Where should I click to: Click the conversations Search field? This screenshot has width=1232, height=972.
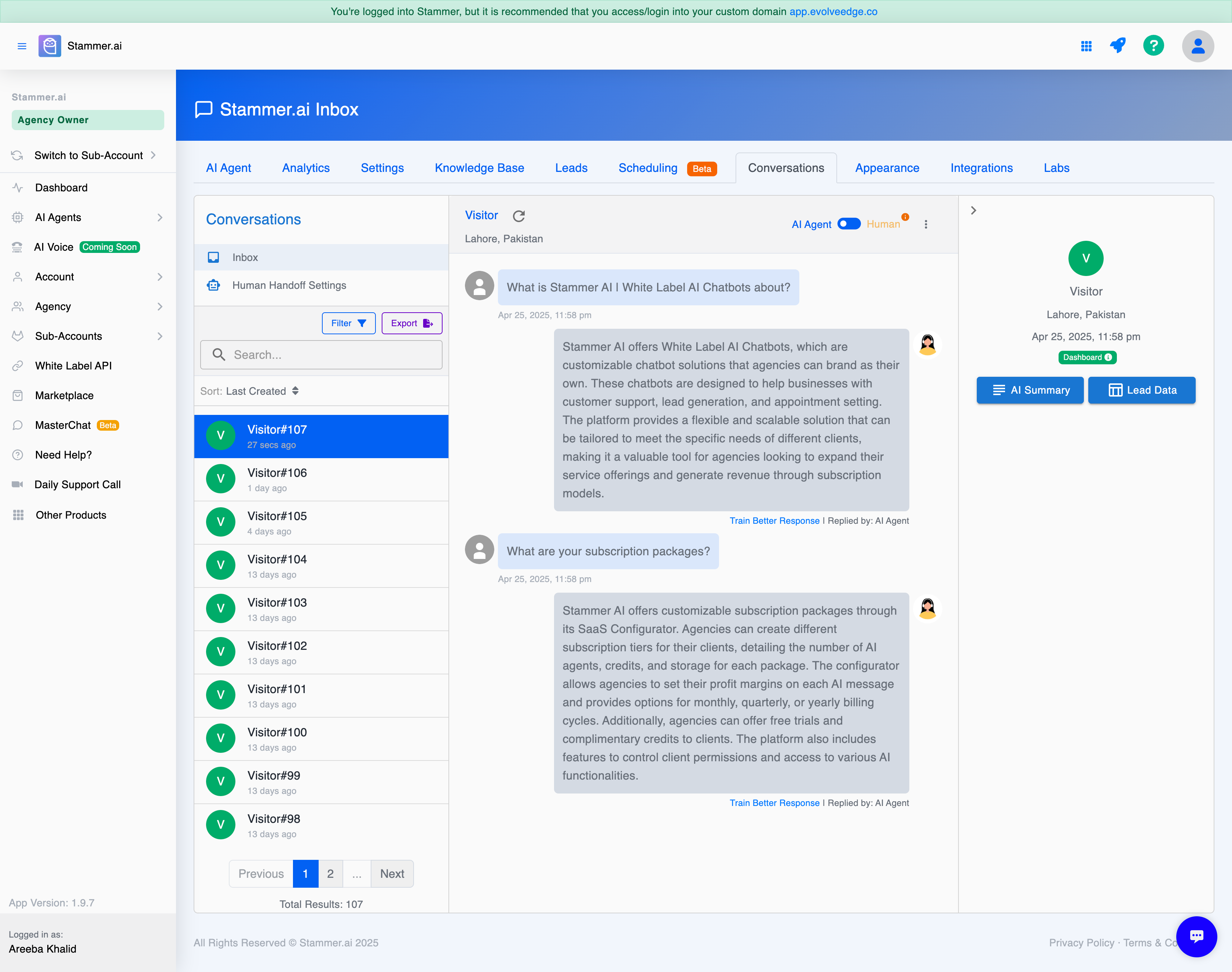tap(321, 354)
